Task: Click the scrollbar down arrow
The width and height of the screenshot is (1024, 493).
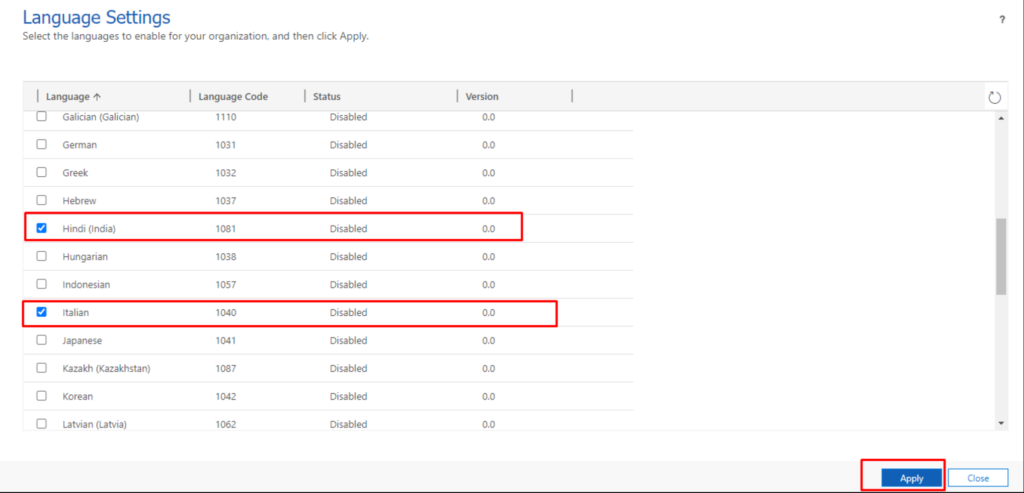Action: click(x=1002, y=424)
